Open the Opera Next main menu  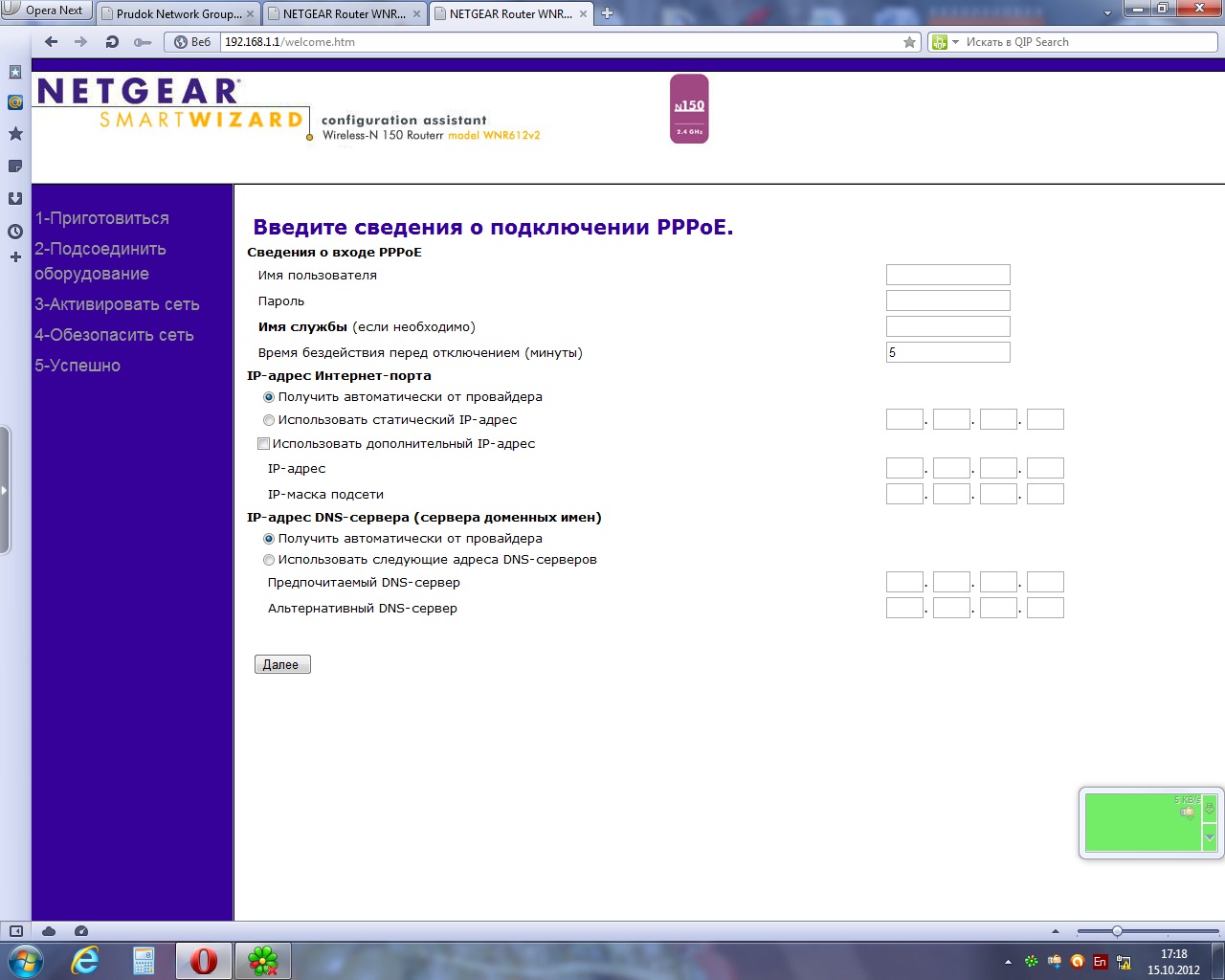coord(46,11)
